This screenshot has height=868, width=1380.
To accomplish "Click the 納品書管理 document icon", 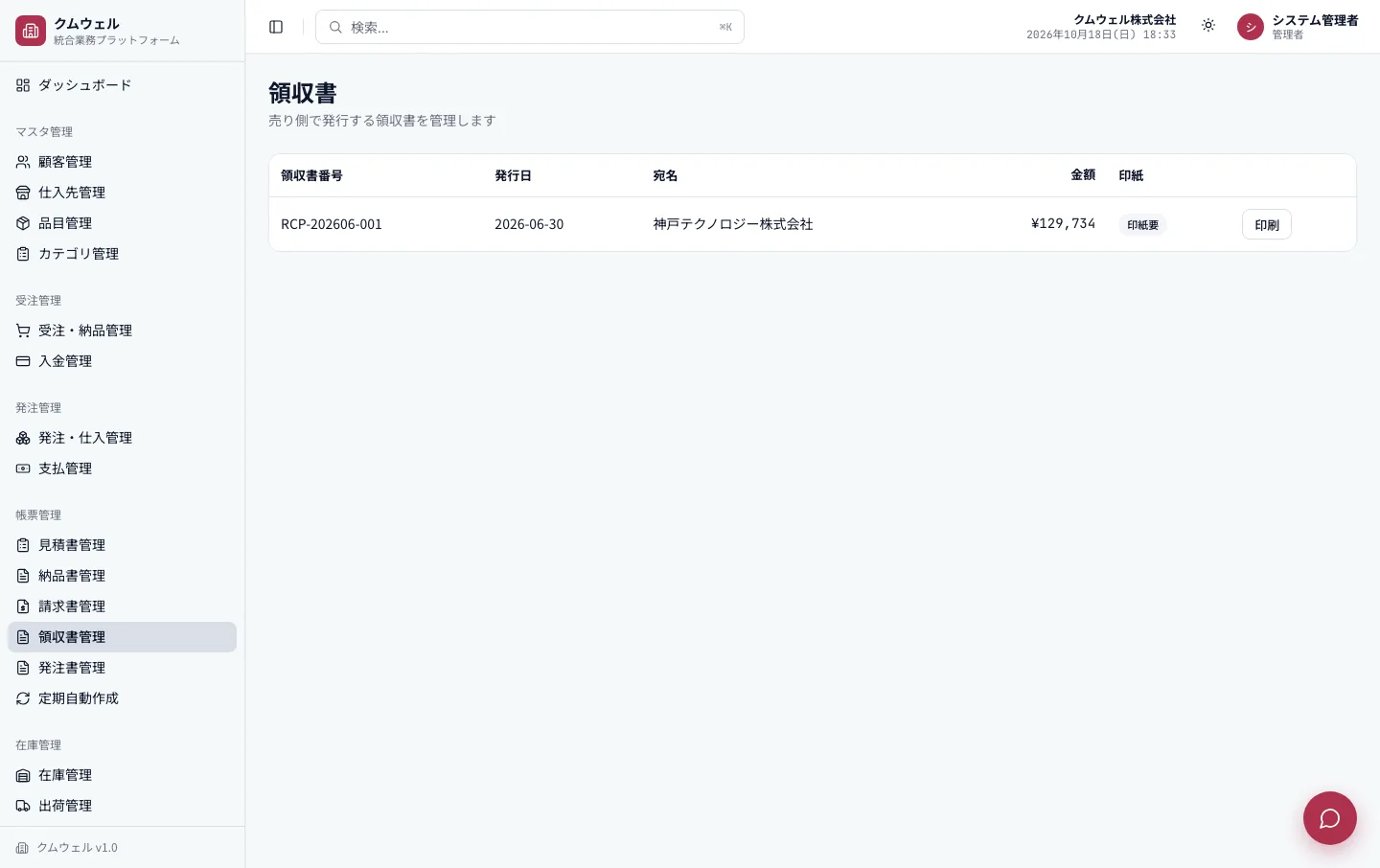I will coord(23,576).
